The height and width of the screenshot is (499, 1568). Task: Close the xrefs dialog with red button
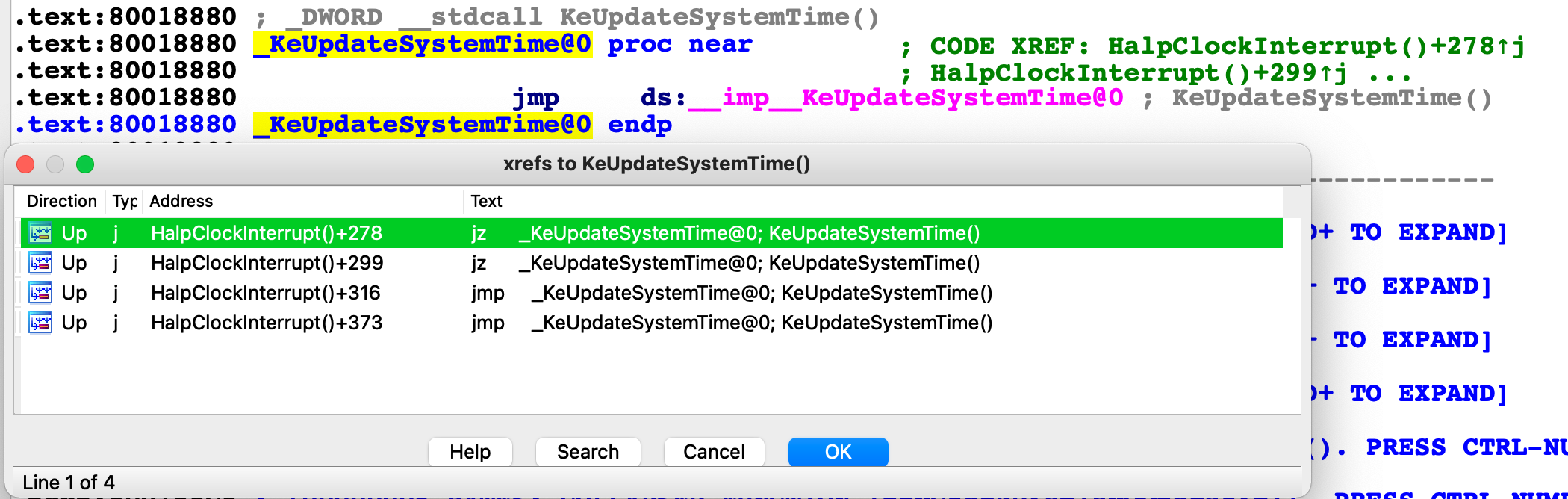25,164
